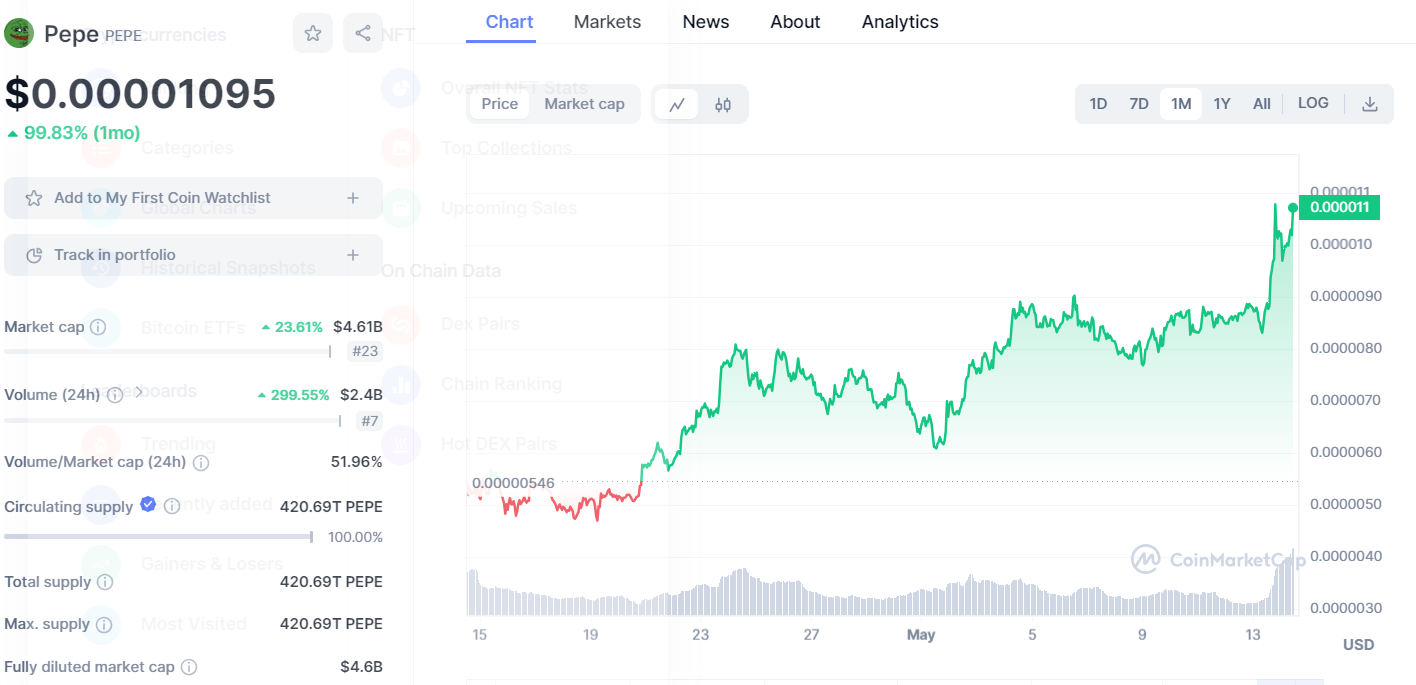Click the green current price label 0.000011
Viewport: 1416px width, 685px height.
[1339, 207]
